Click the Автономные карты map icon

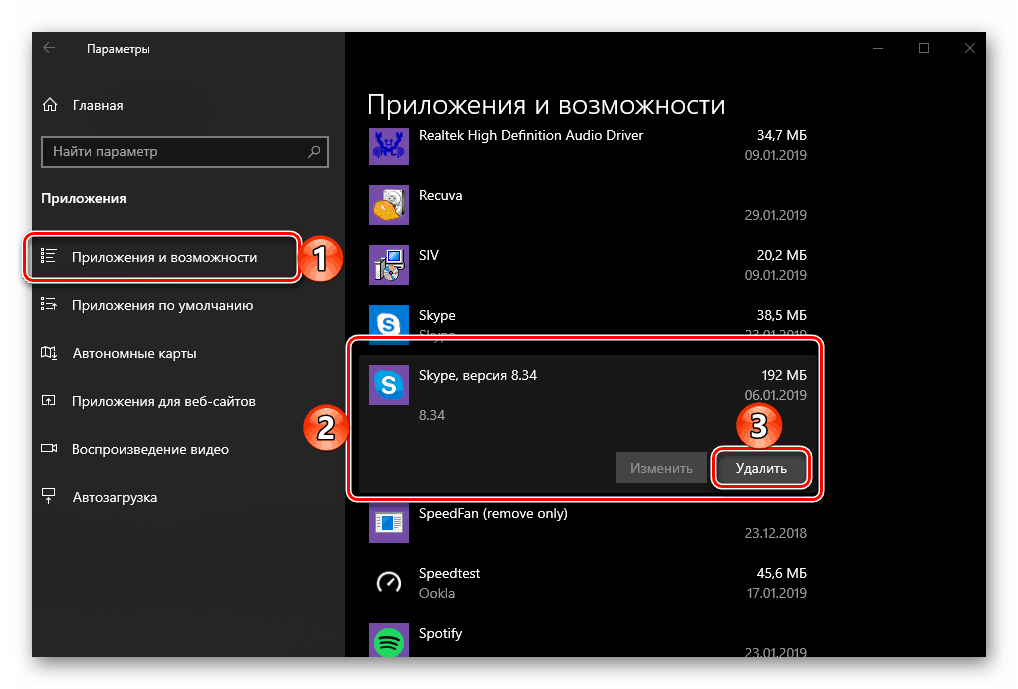(x=49, y=353)
